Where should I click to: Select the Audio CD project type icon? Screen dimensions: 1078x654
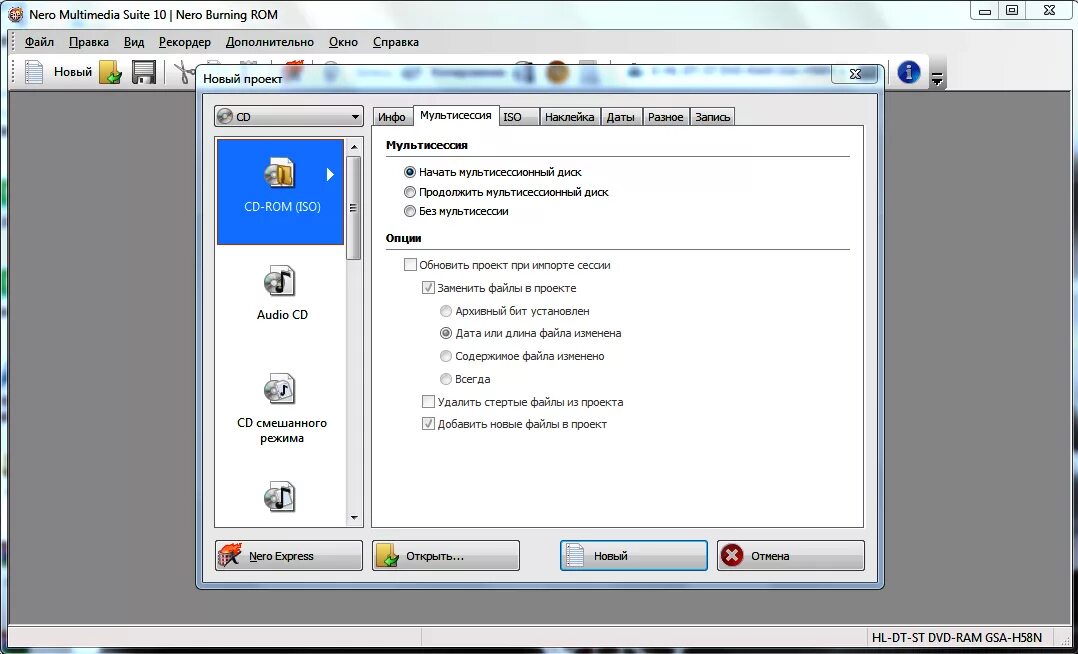[x=280, y=281]
